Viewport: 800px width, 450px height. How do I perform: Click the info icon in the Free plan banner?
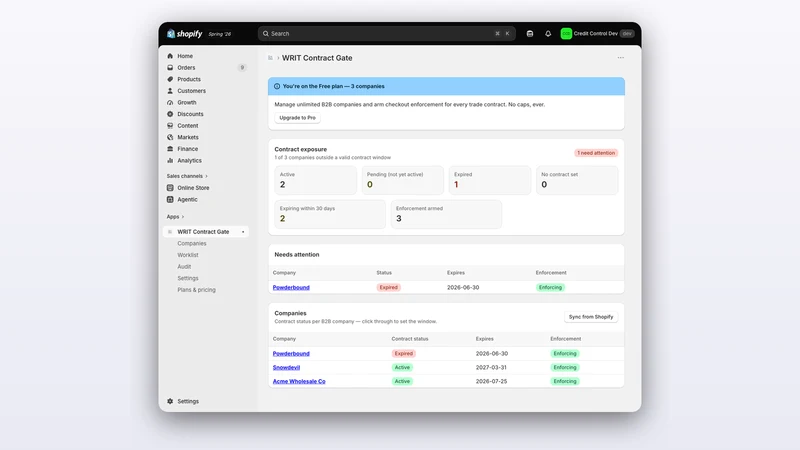(277, 86)
